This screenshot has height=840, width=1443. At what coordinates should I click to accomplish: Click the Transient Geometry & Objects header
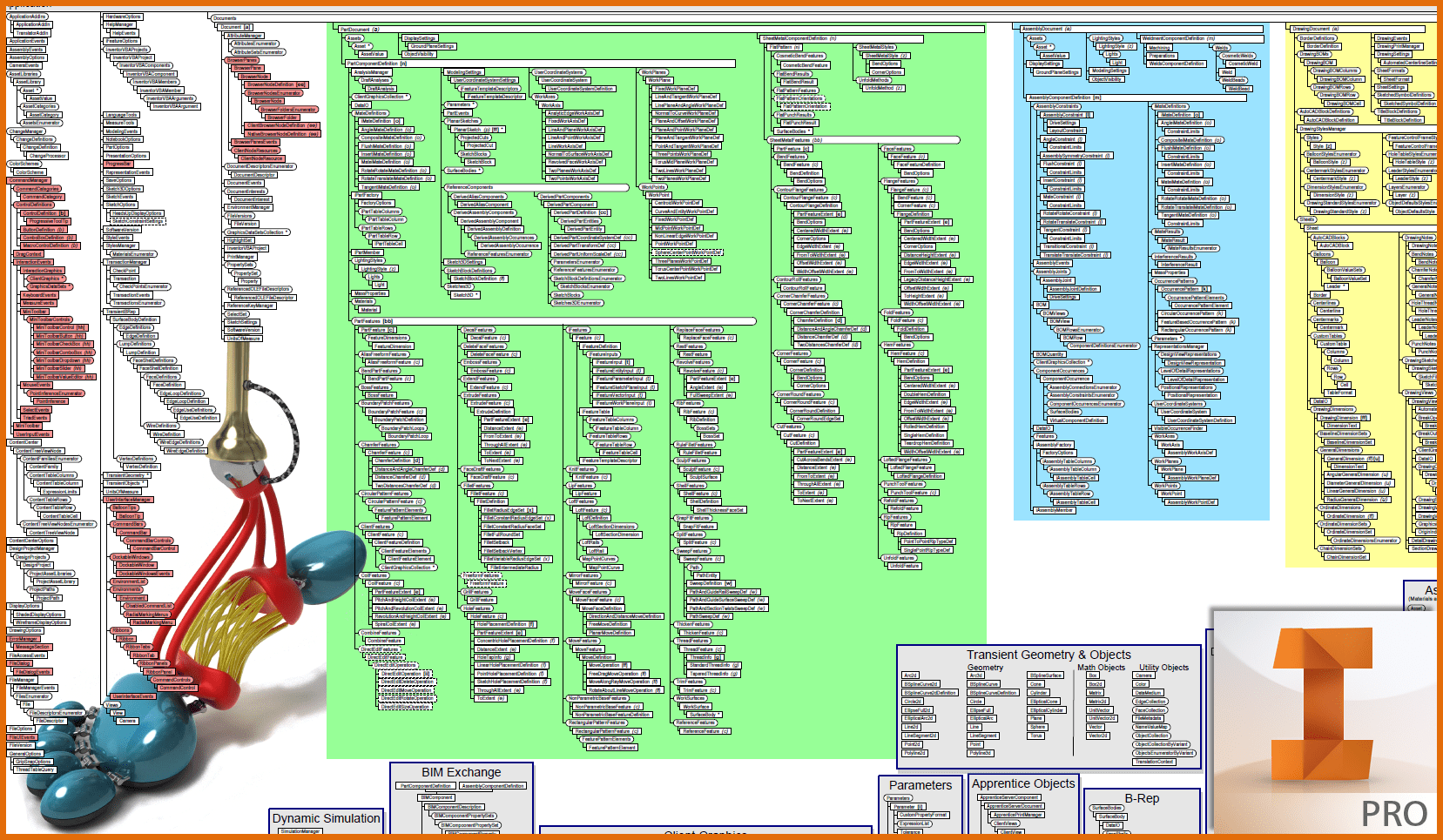(1048, 655)
